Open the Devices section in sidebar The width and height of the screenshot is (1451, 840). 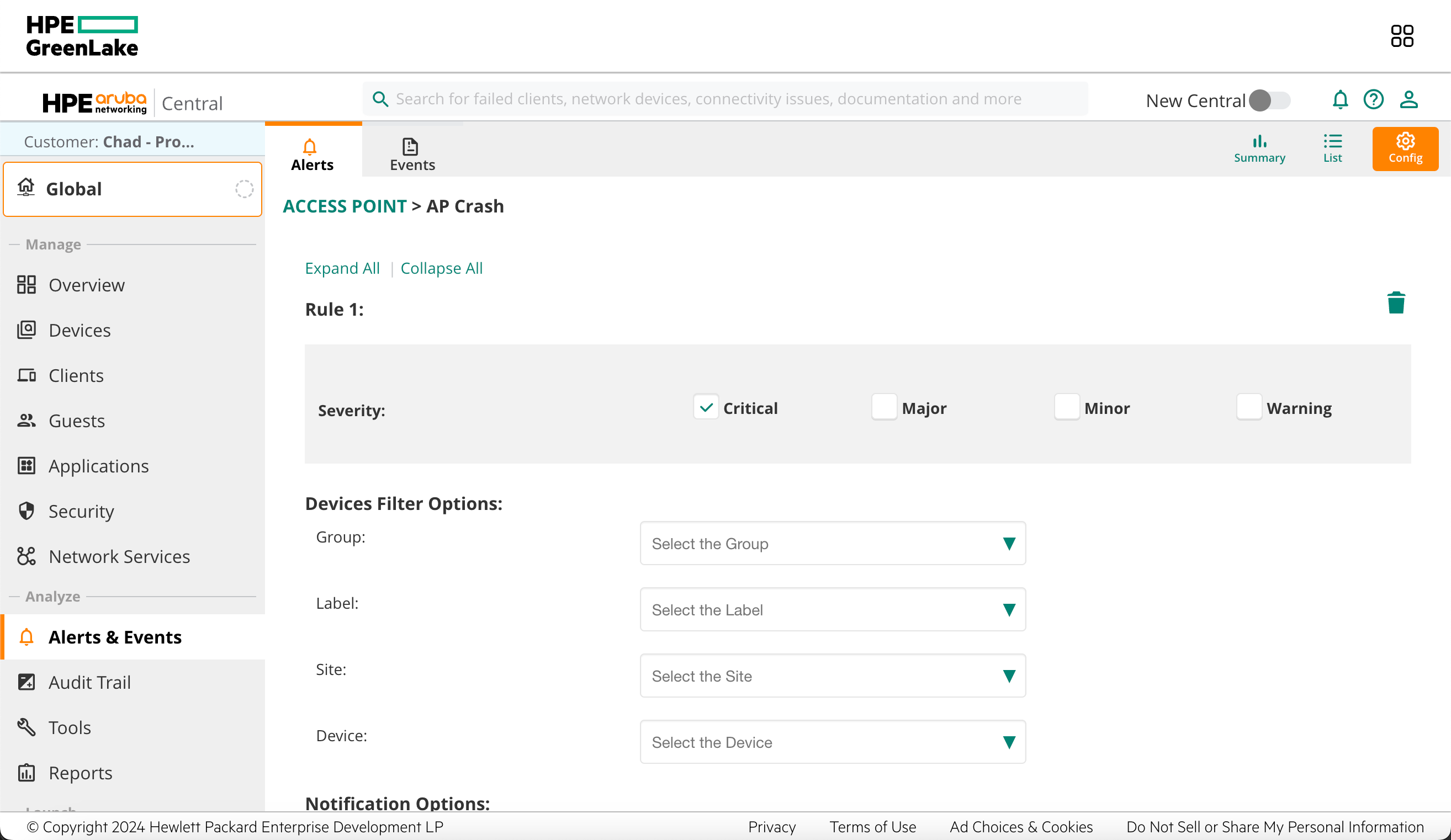(80, 330)
